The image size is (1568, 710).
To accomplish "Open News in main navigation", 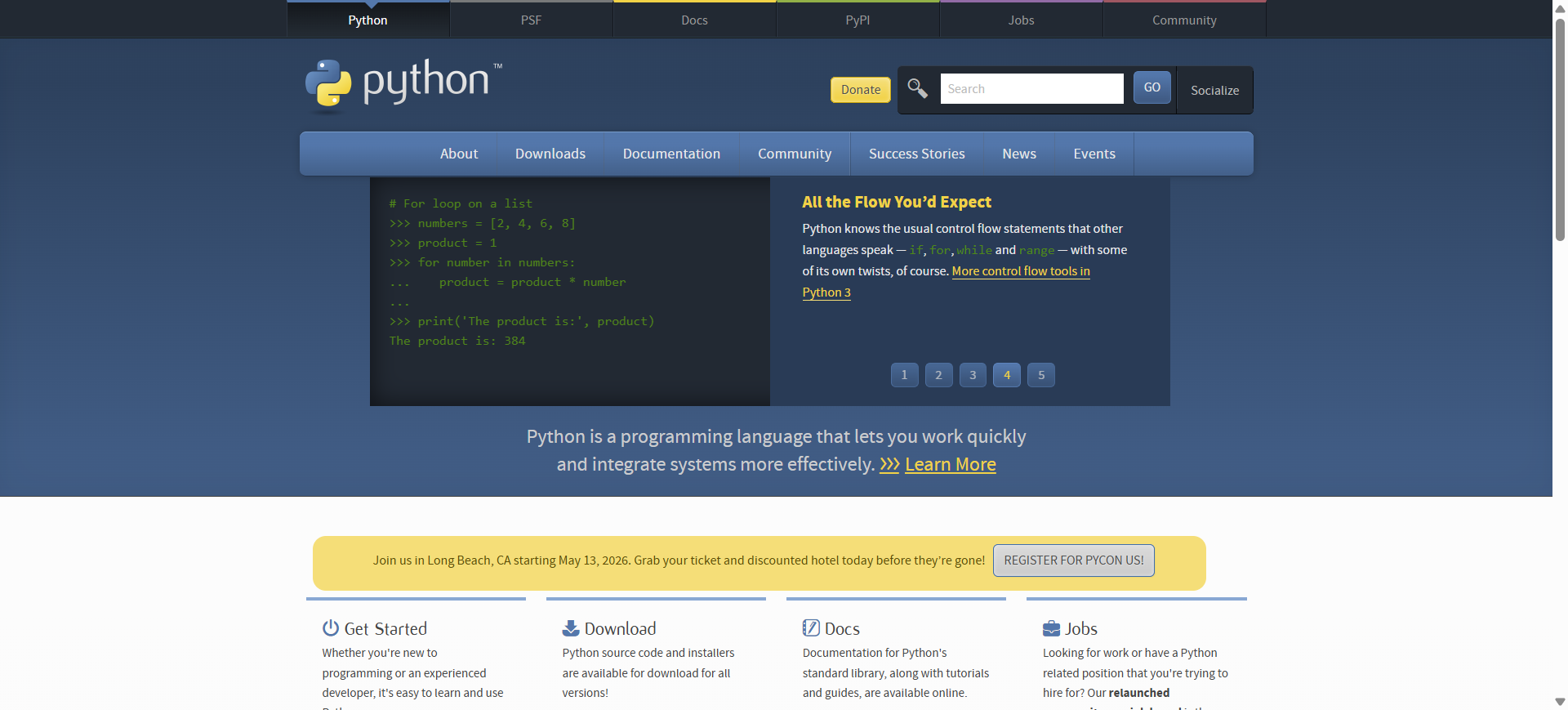I will tap(1019, 154).
